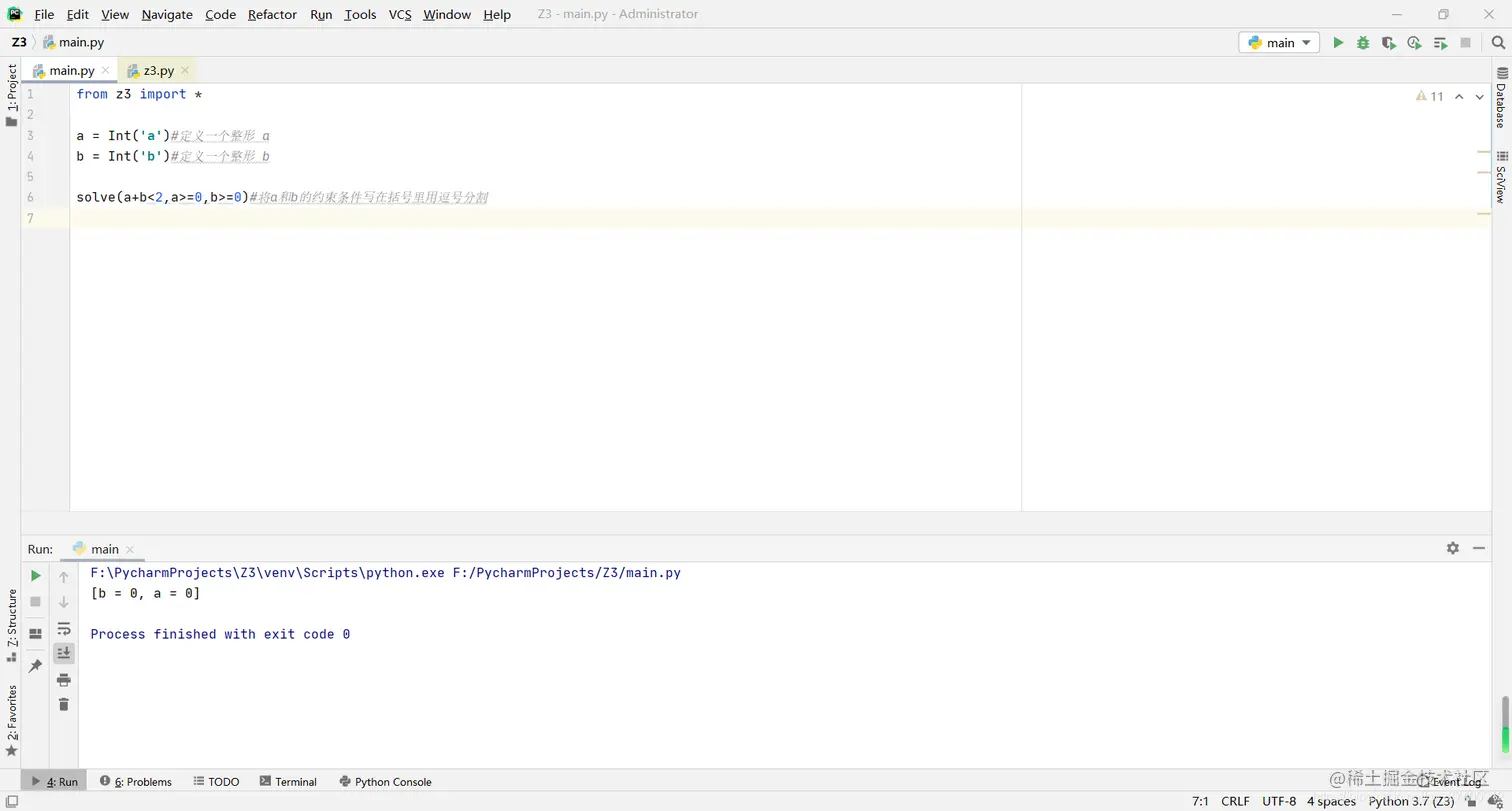This screenshot has height=811, width=1512.
Task: Open the Terminal tool window tab
Action: pos(288,781)
